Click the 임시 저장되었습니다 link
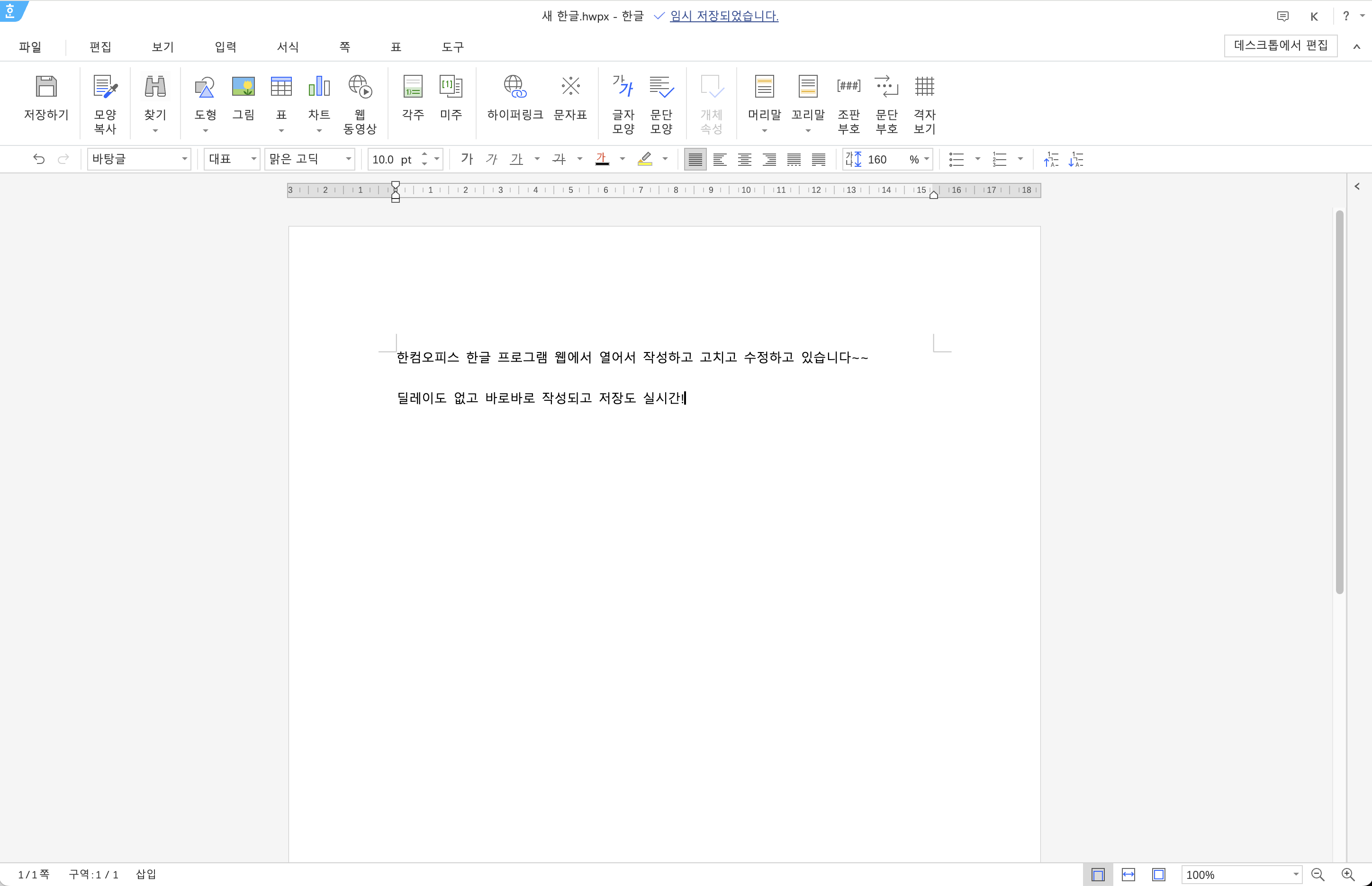This screenshot has width=1372, height=886. (x=724, y=16)
